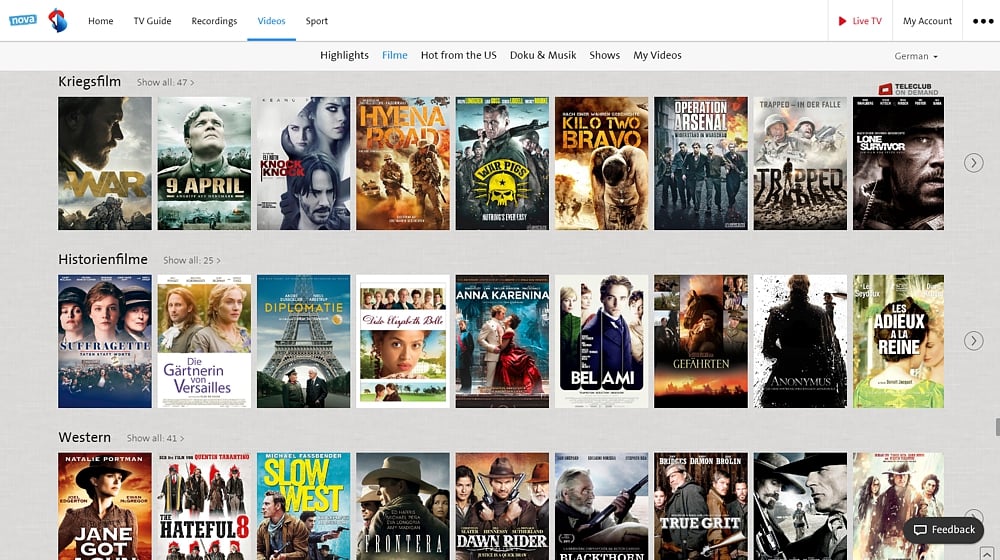Open the Knock Knock movie poster
This screenshot has width=1000, height=560.
click(304, 163)
